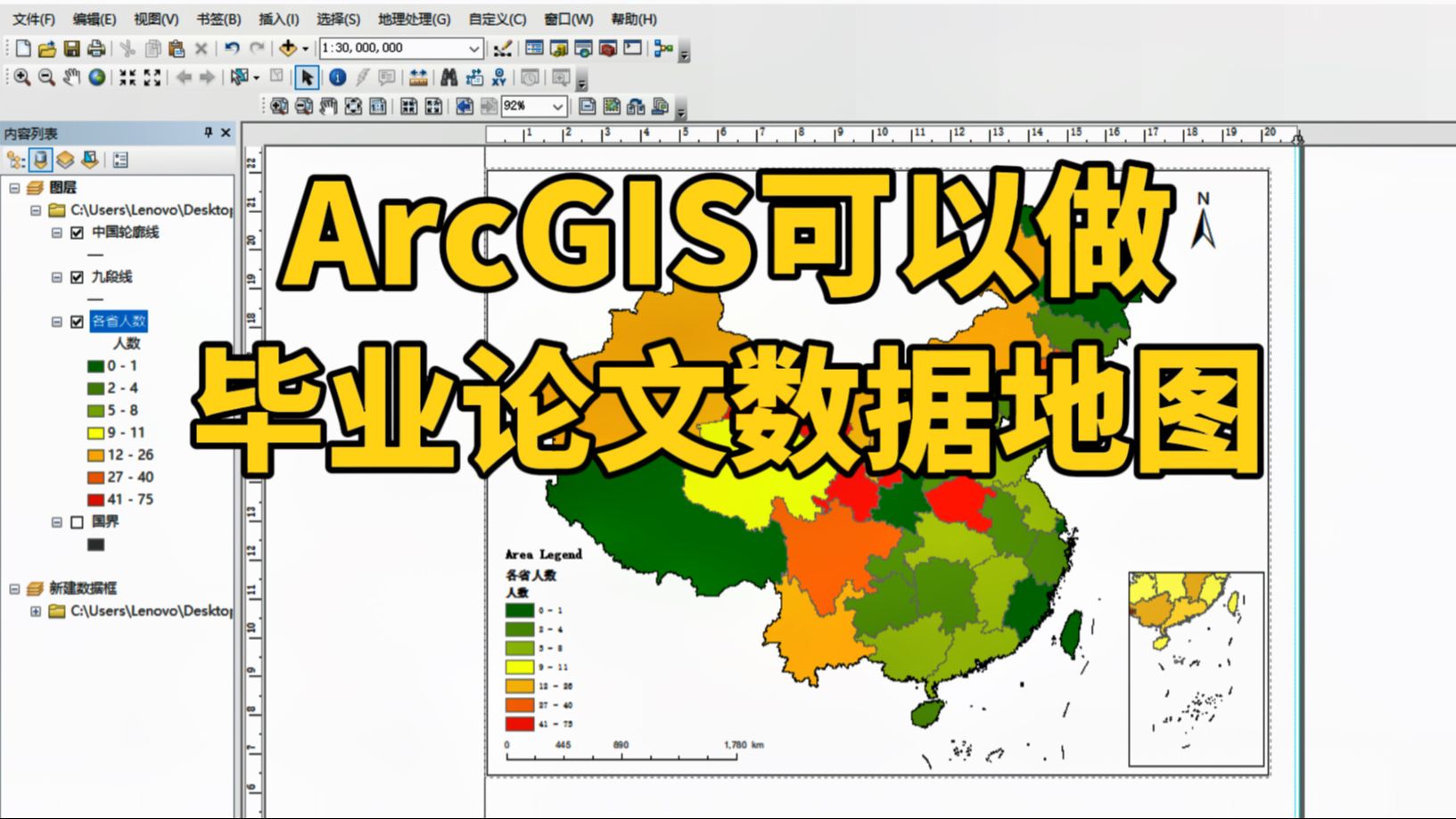
Task: Click the Toggle Draft Mode layout icon
Action: point(587,107)
